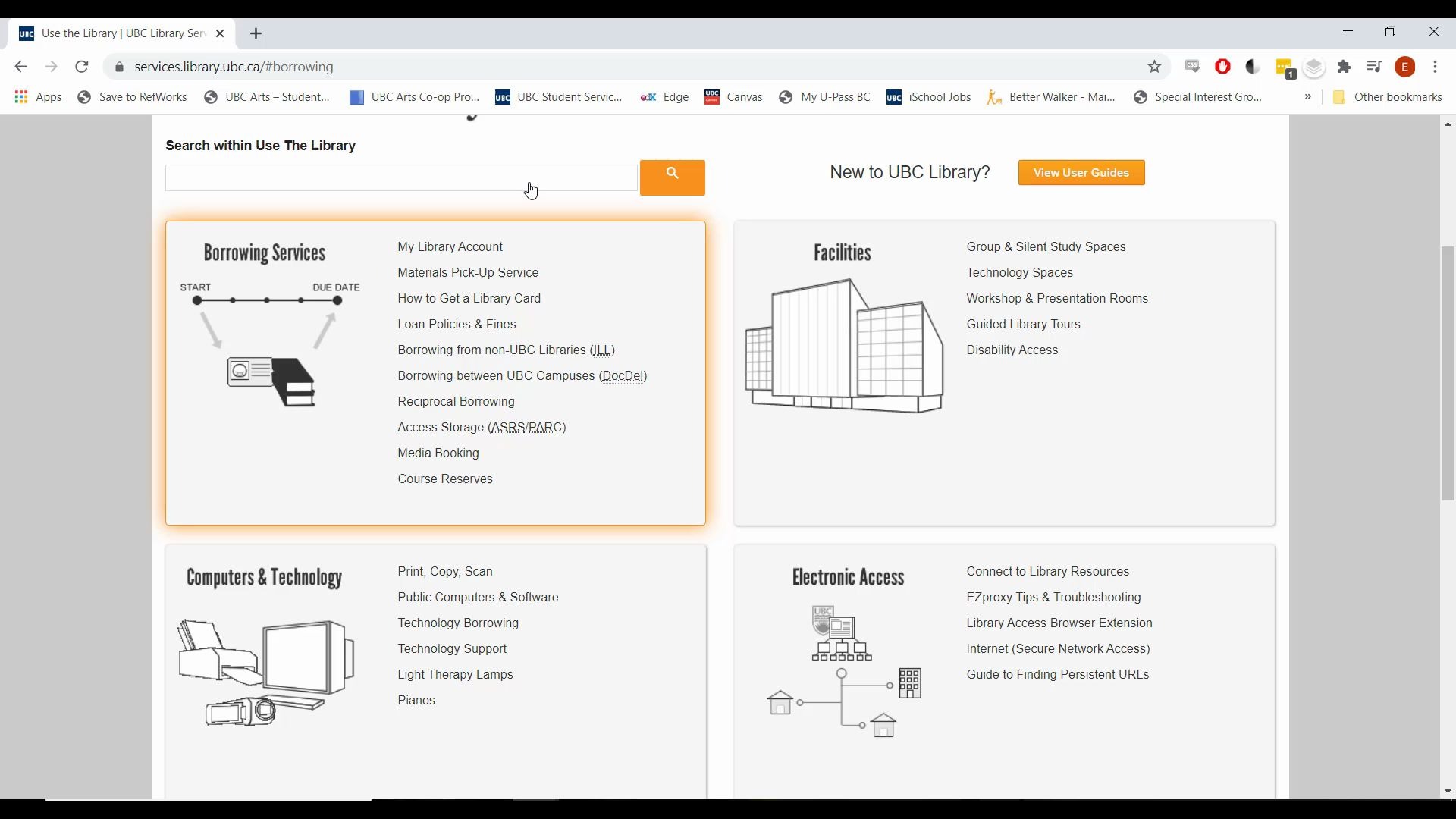The image size is (1456, 819).
Task: Open the Edge bookmark
Action: click(x=665, y=97)
